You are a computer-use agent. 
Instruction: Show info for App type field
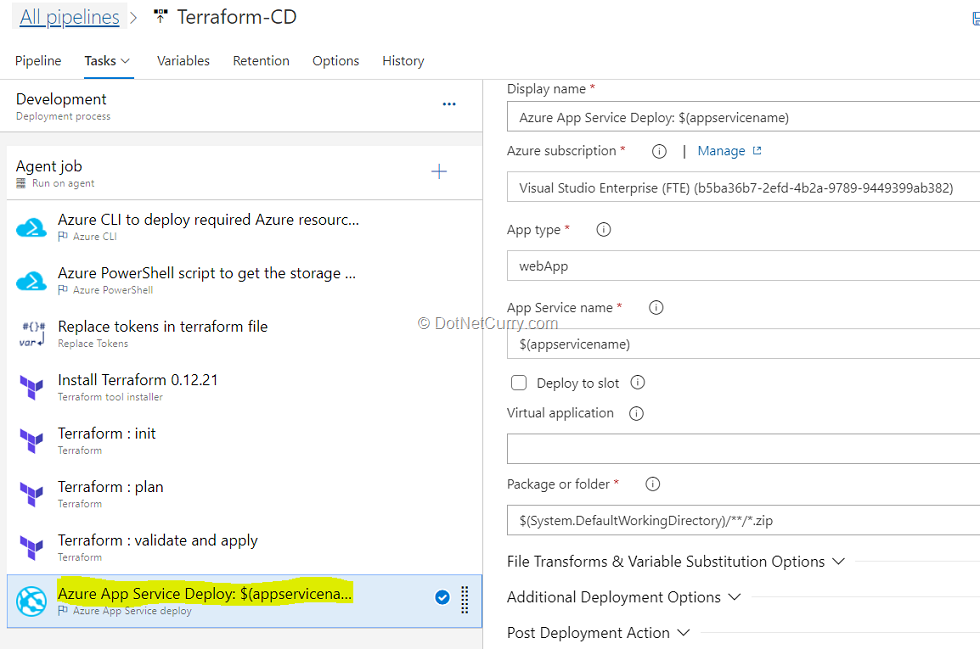pyautogui.click(x=603, y=229)
